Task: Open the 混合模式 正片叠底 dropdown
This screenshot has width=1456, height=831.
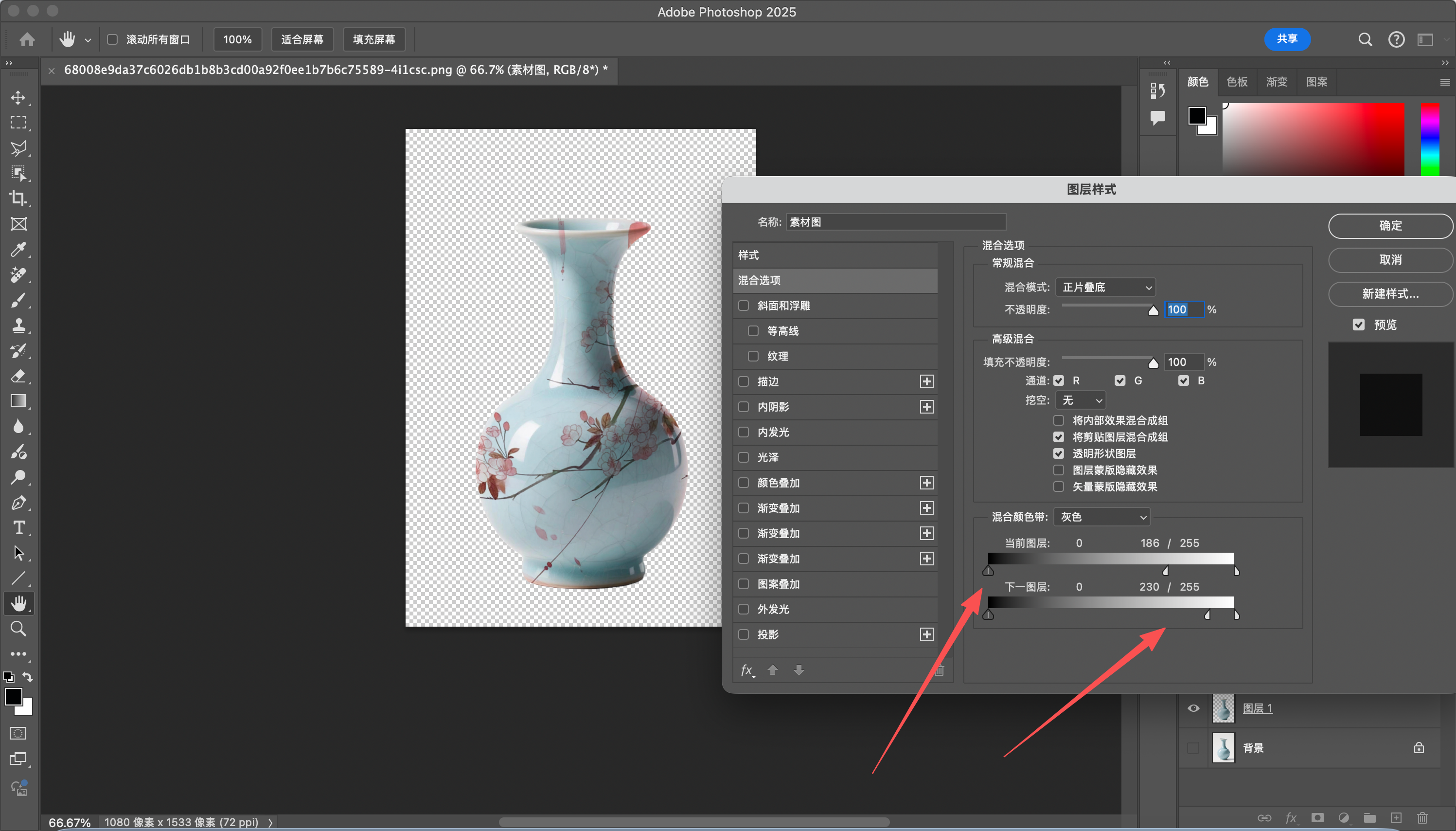Action: click(1105, 287)
